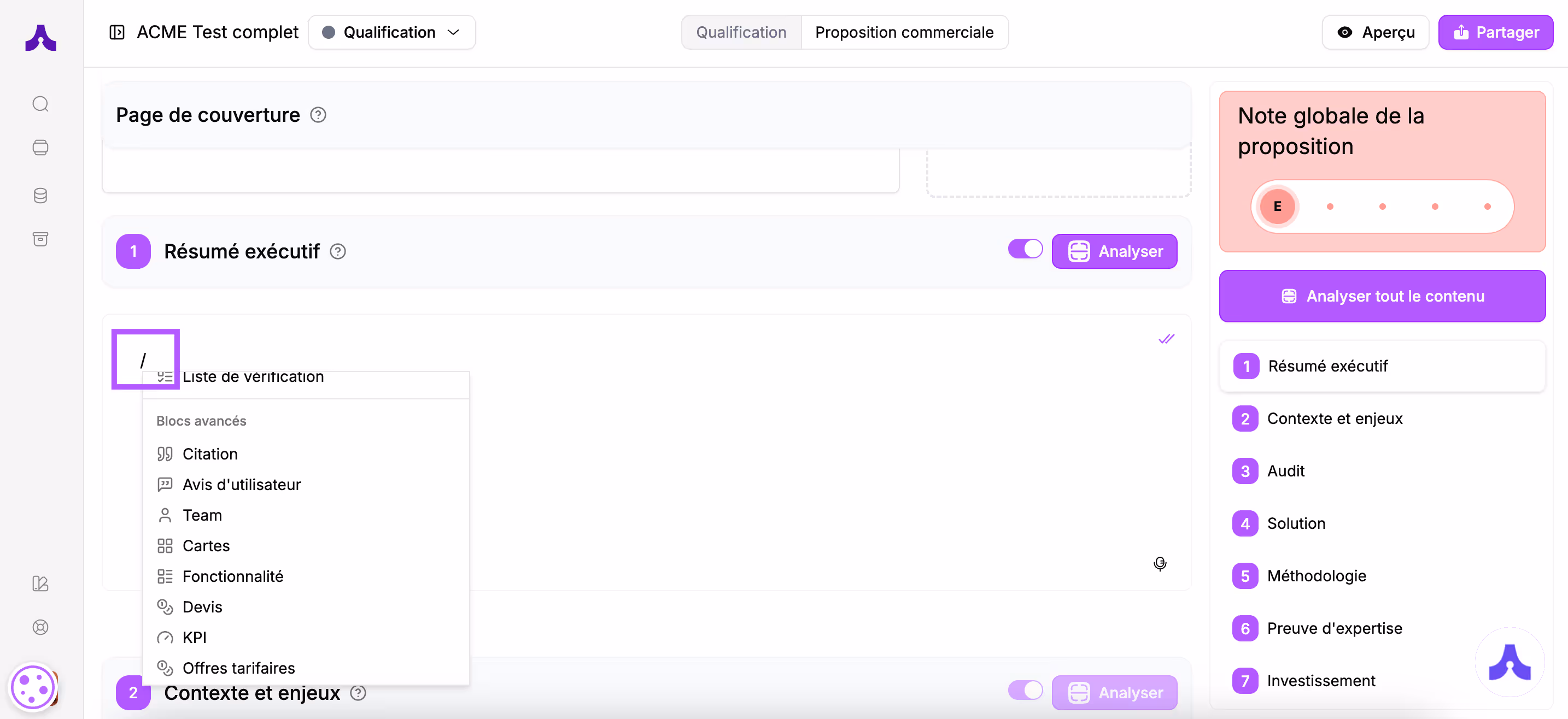Image resolution: width=1568 pixels, height=719 pixels.
Task: Open the database icon in sidebar
Action: click(40, 195)
